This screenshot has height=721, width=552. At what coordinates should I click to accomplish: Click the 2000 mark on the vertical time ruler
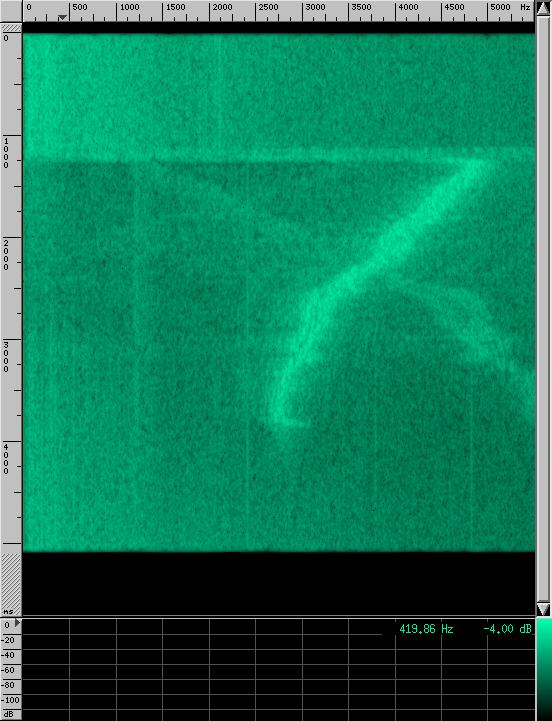point(6,255)
